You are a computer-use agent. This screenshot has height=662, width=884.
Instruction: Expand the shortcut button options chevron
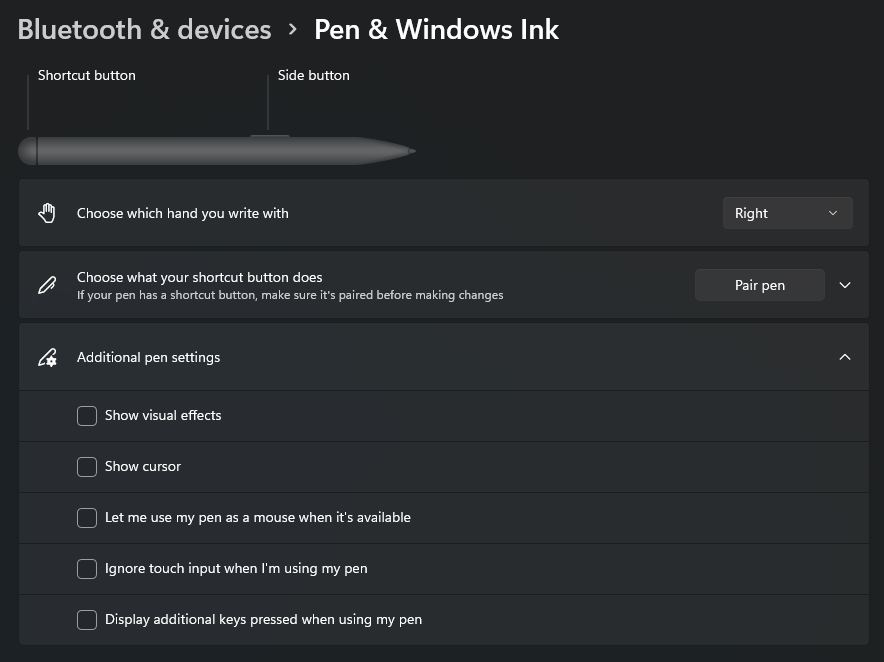(845, 285)
